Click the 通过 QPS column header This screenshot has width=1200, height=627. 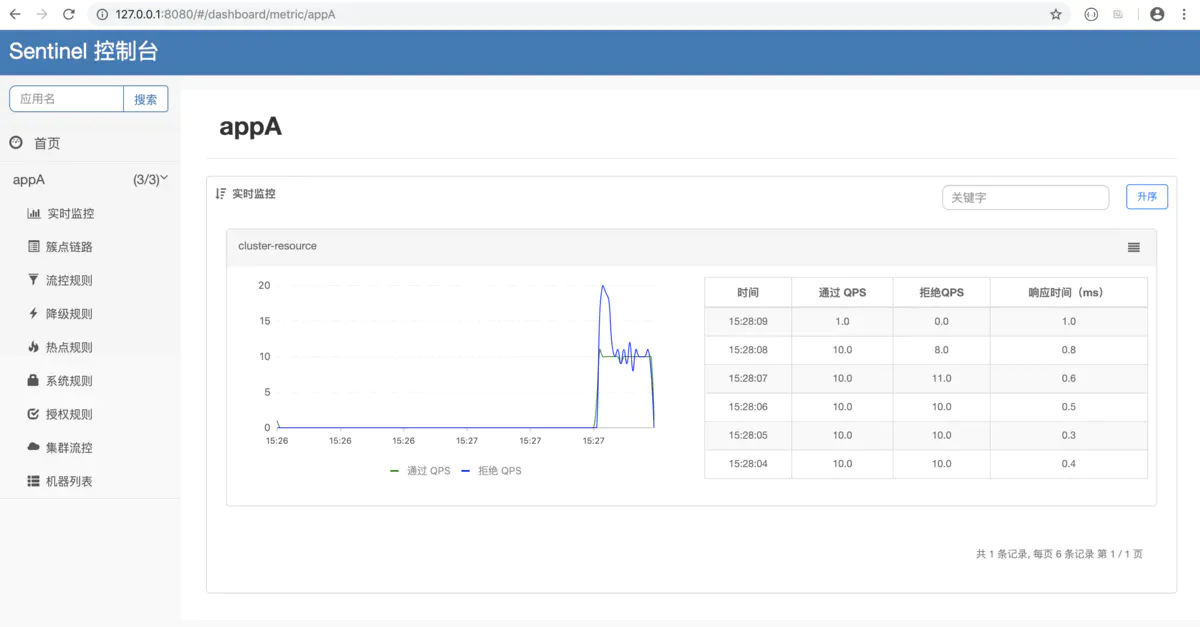842,292
